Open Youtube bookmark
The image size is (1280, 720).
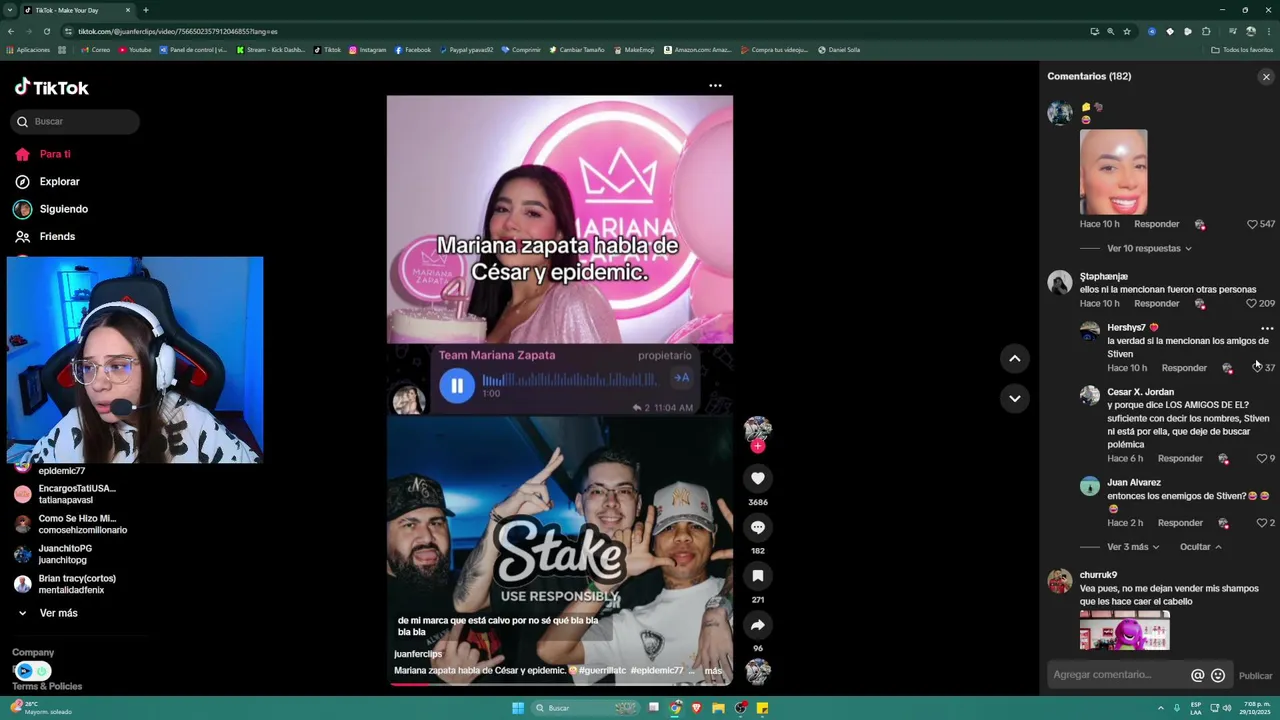pos(135,50)
